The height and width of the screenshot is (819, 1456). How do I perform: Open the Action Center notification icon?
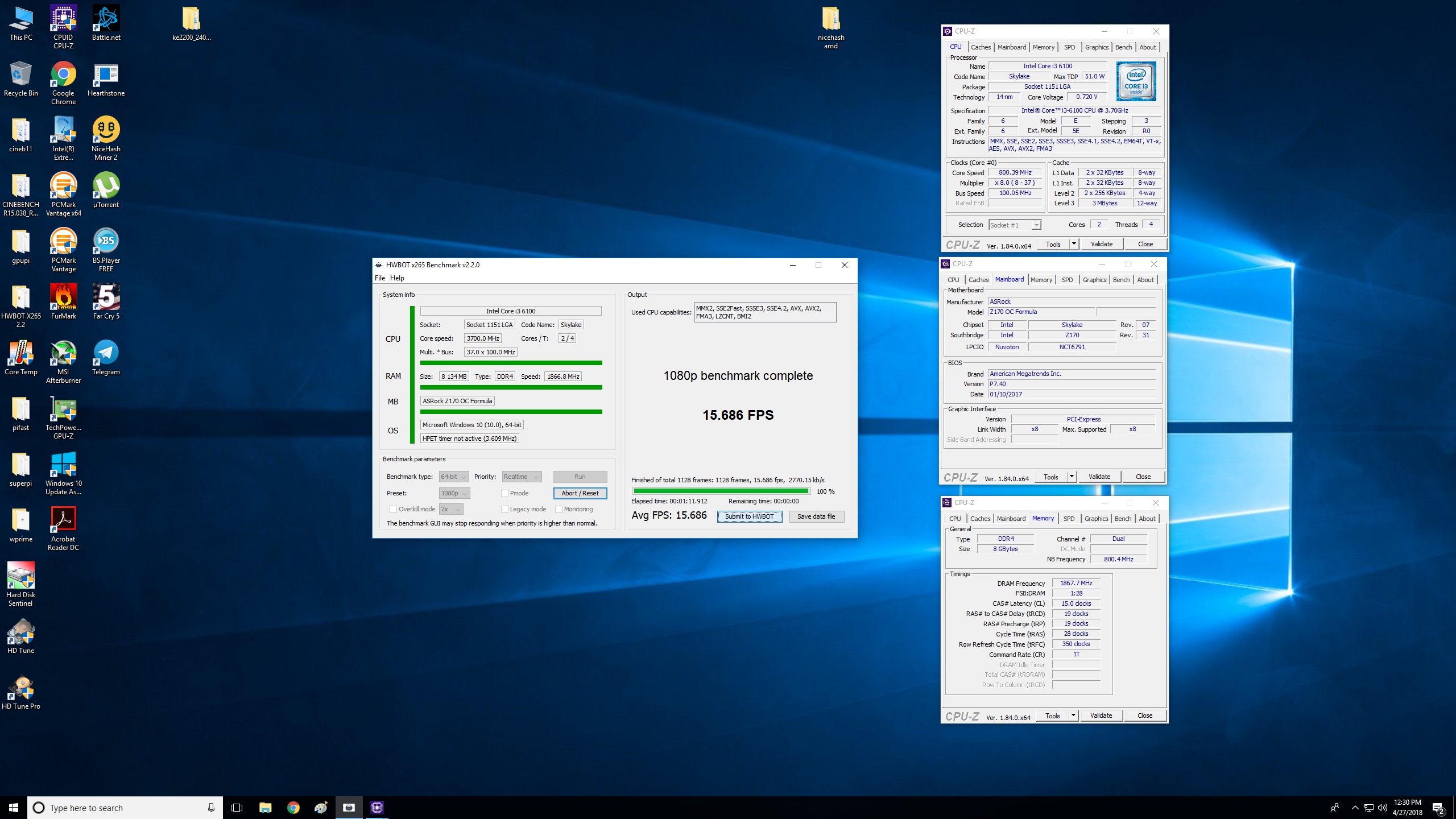(x=1439, y=808)
